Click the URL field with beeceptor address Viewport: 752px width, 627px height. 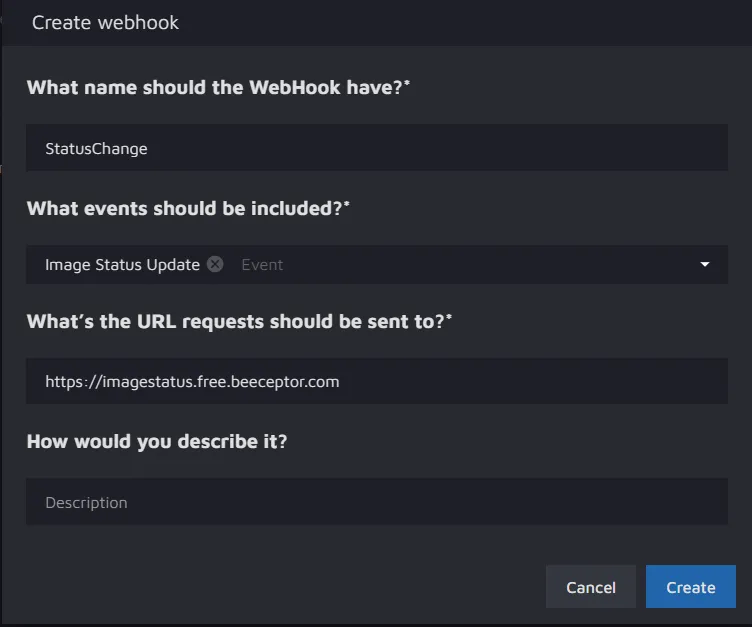[376, 381]
